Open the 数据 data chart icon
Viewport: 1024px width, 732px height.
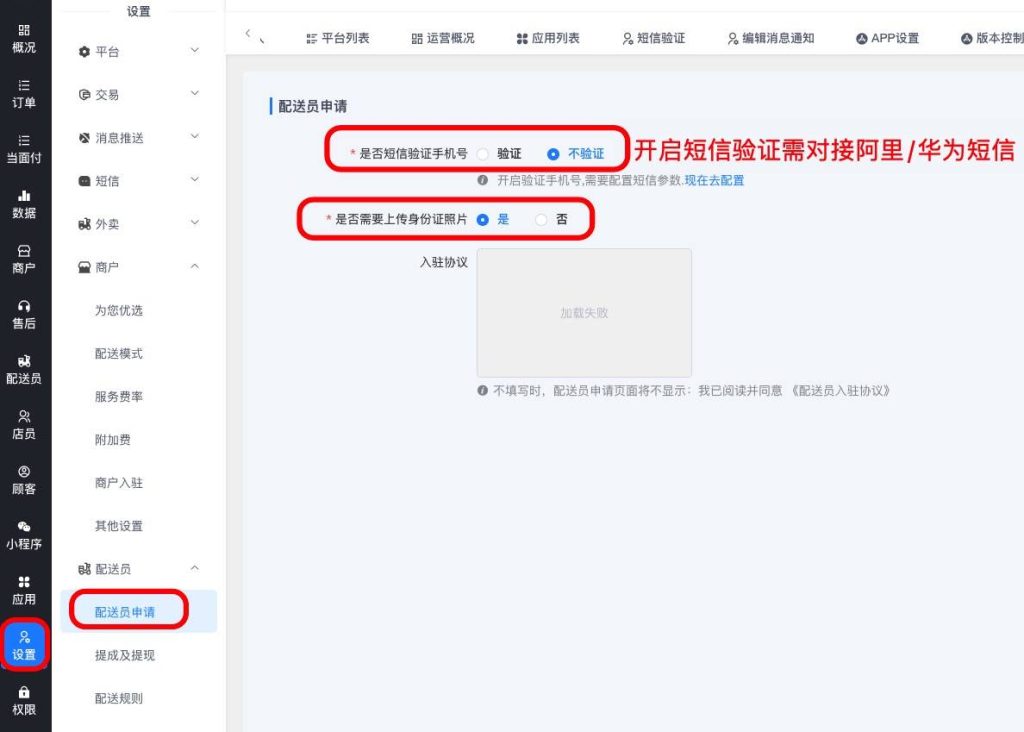[x=24, y=204]
